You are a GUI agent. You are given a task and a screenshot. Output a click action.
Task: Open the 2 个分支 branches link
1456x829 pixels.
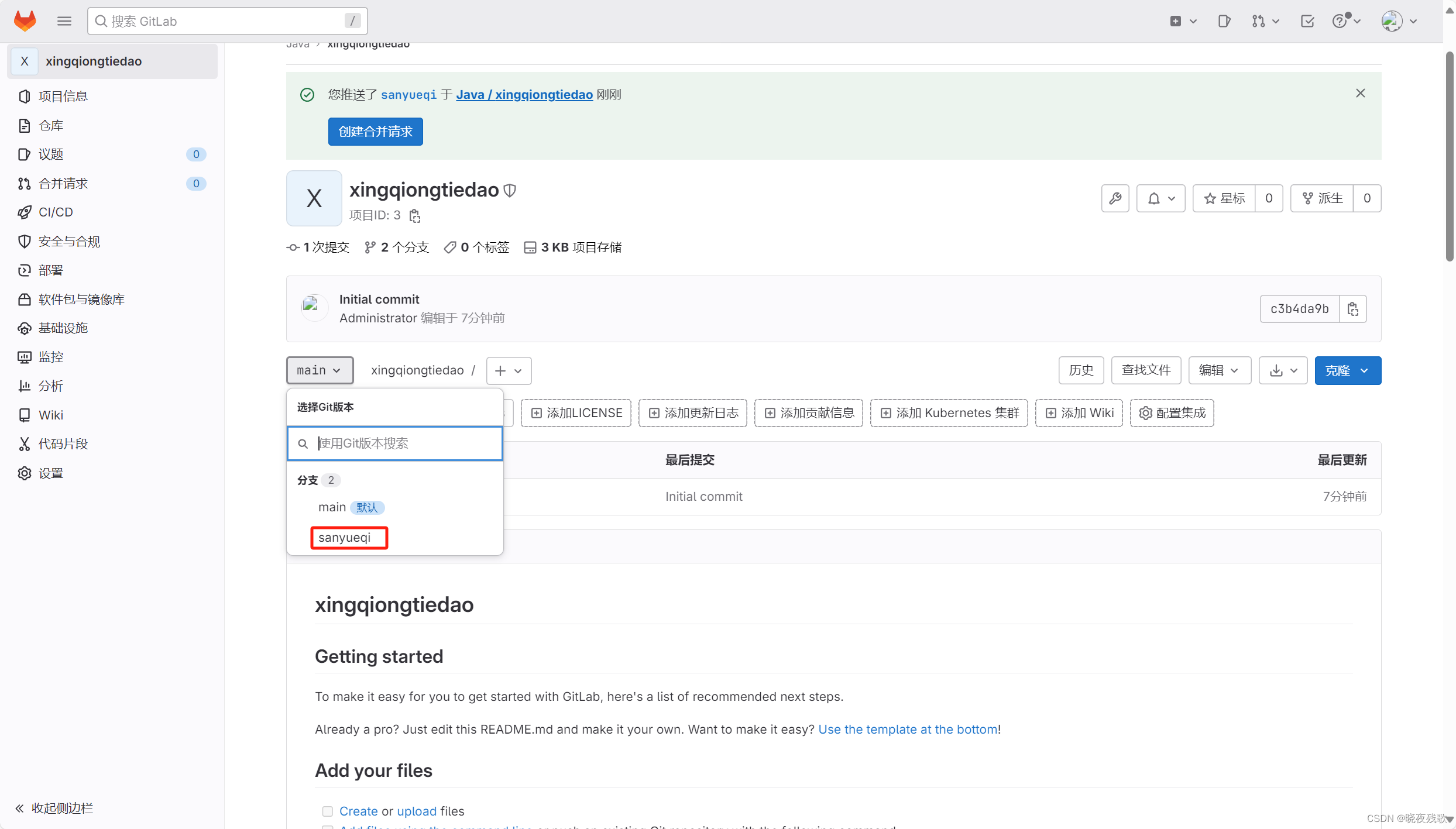click(x=397, y=247)
